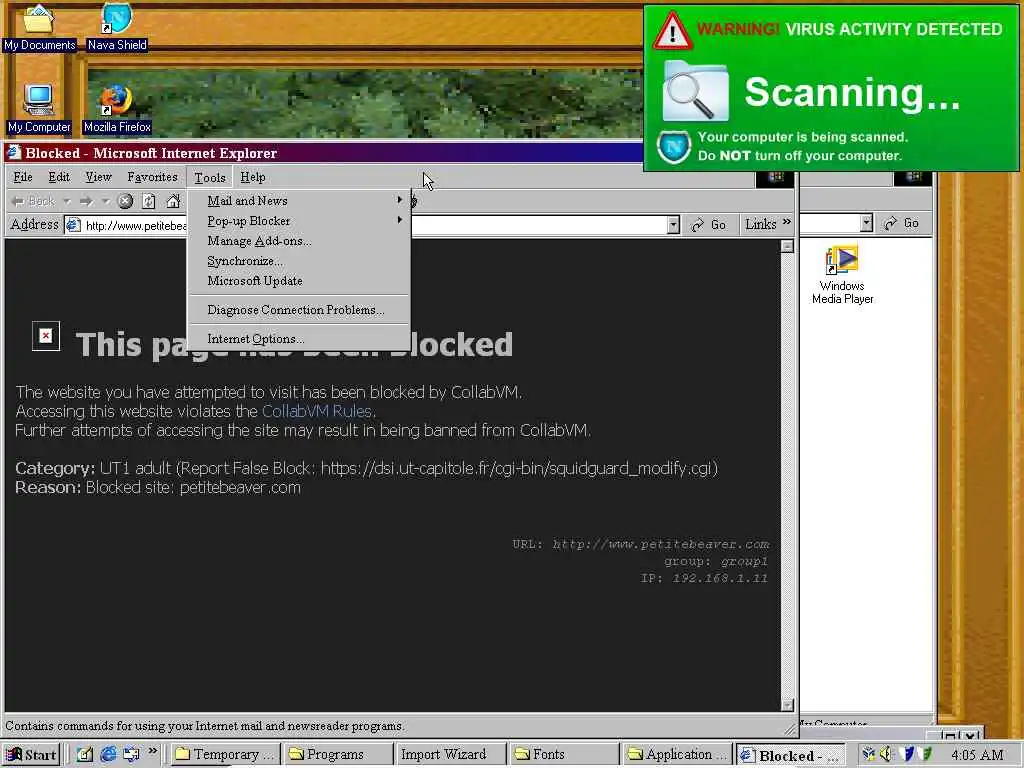Click the broken image icon on blocked page

coord(46,336)
